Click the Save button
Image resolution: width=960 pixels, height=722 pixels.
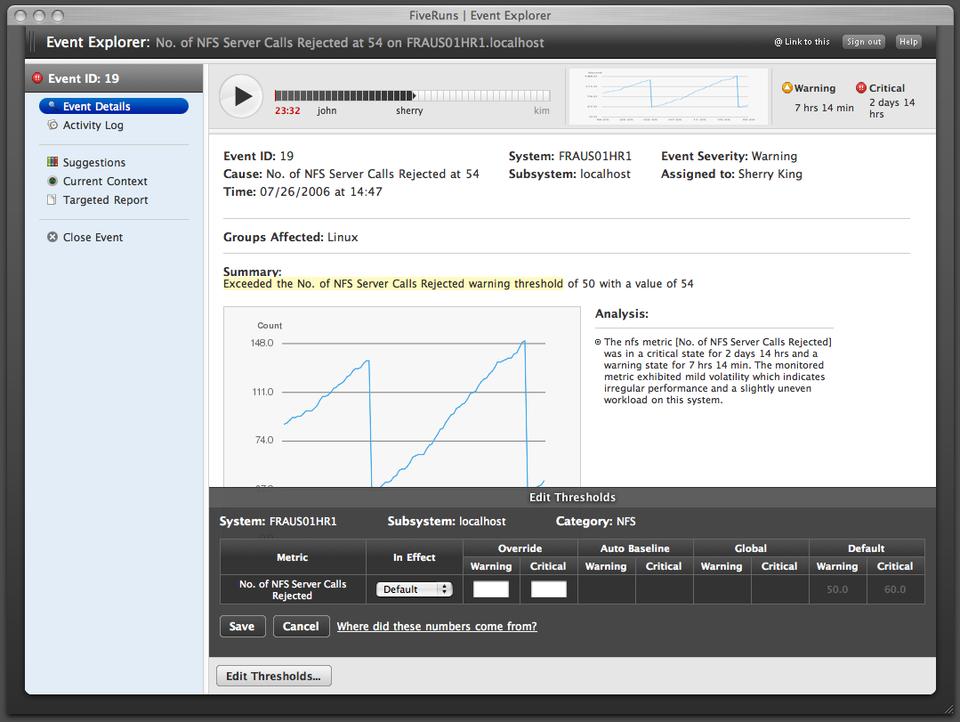pos(241,626)
